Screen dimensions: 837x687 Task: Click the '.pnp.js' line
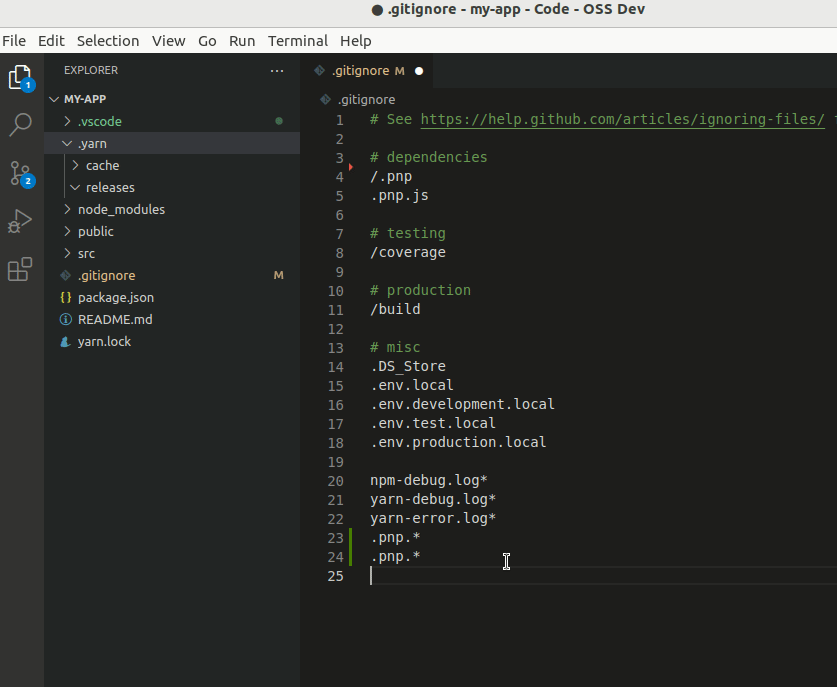tap(399, 195)
